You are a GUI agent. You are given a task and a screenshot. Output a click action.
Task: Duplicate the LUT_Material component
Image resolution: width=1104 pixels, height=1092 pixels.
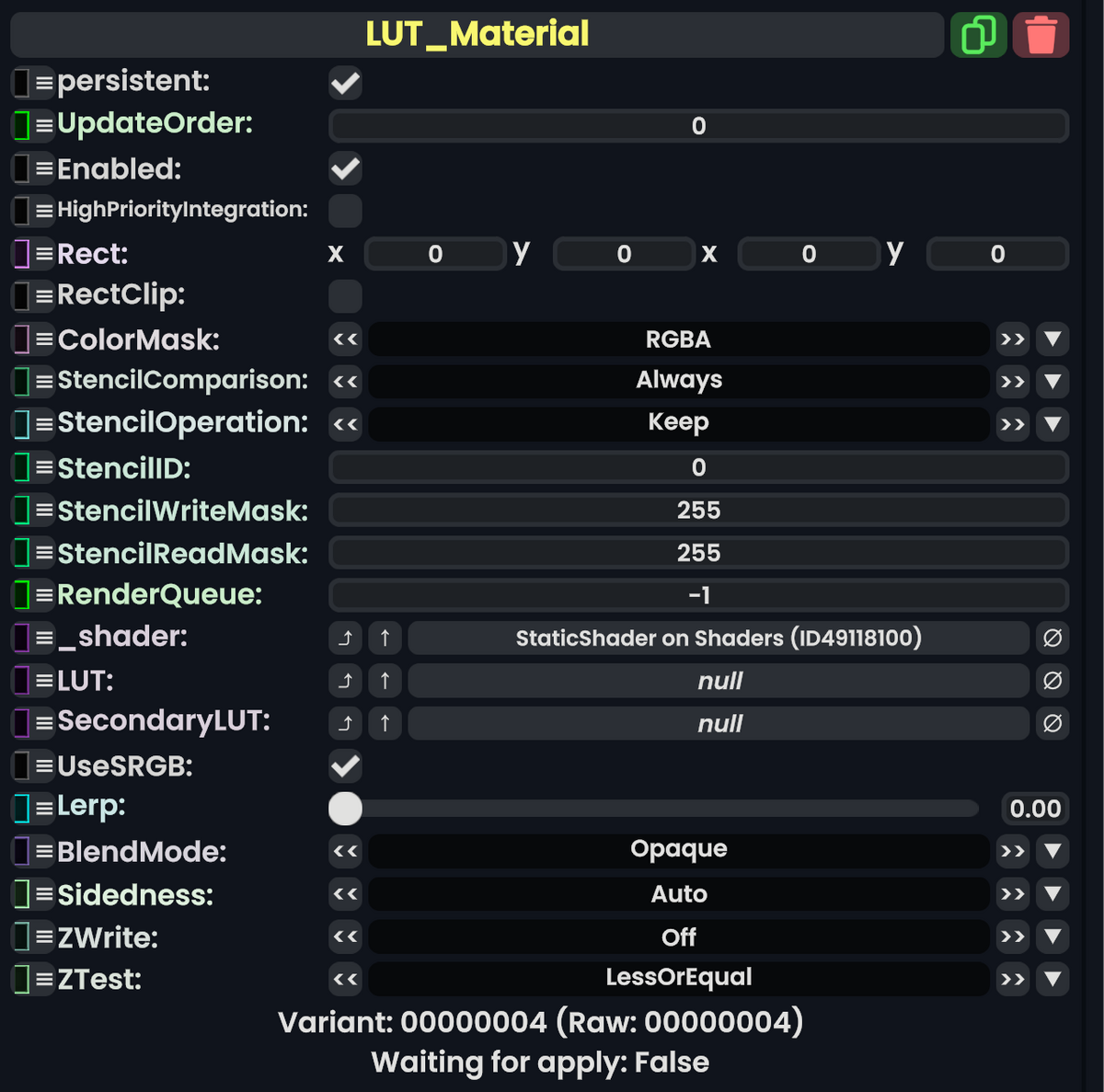click(x=978, y=34)
